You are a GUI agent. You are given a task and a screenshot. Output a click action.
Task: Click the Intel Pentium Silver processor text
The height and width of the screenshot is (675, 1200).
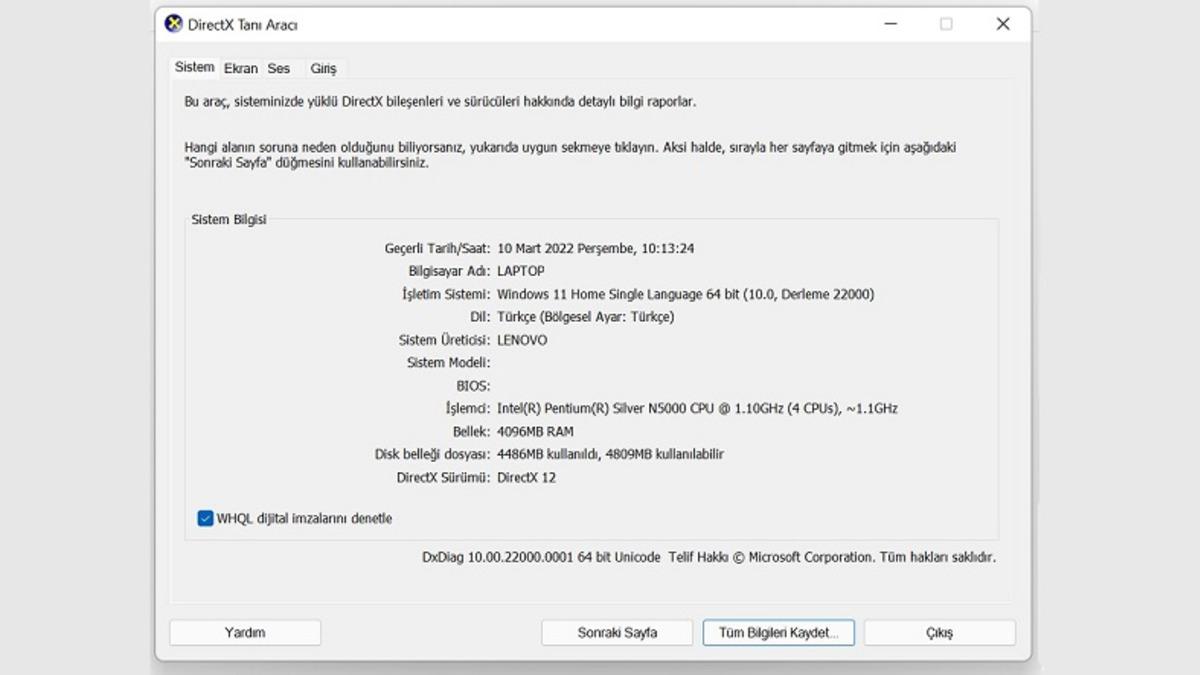[x=697, y=408]
